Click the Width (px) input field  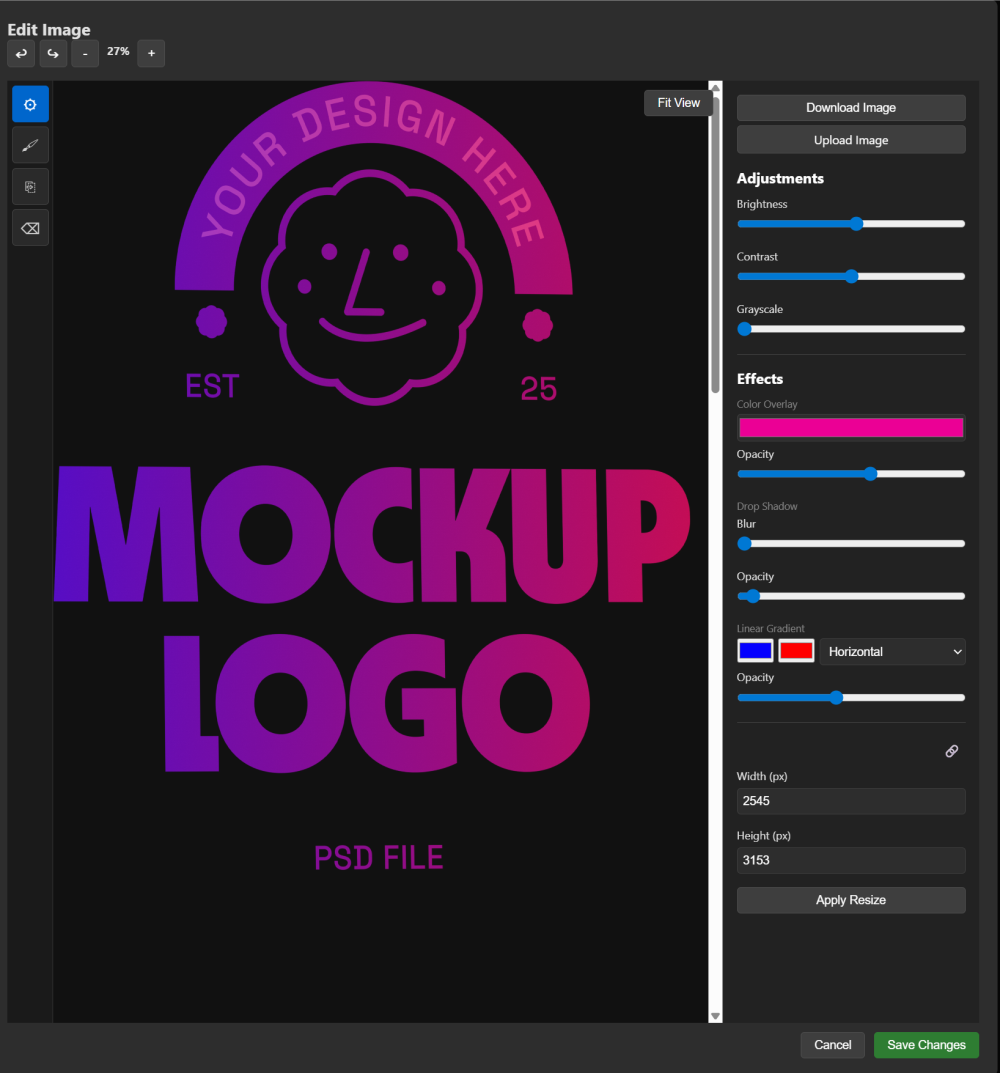pos(851,801)
